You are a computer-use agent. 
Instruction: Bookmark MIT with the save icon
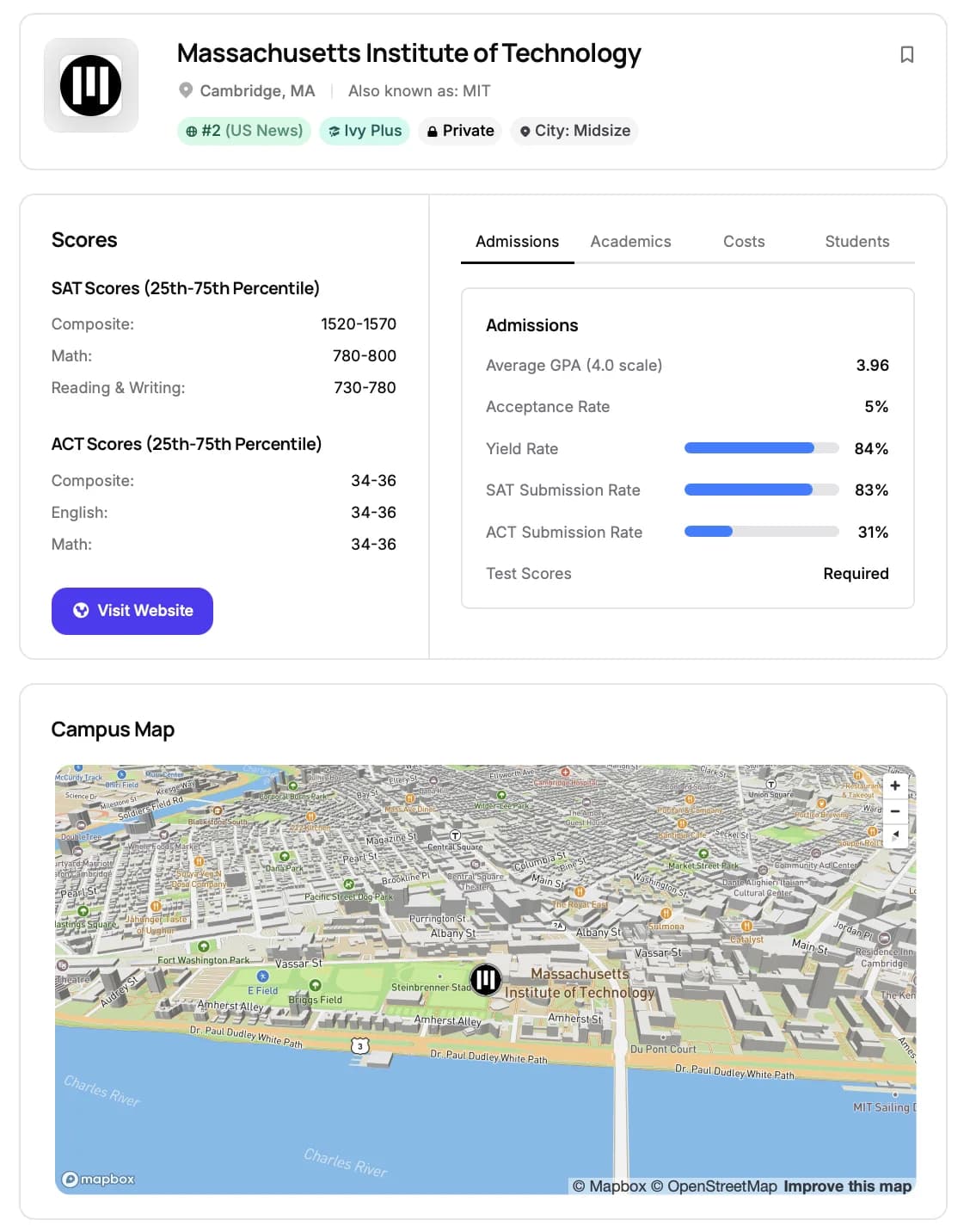pyautogui.click(x=906, y=55)
